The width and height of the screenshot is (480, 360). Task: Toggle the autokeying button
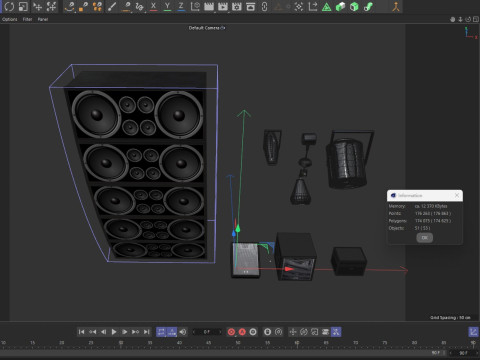click(242, 332)
